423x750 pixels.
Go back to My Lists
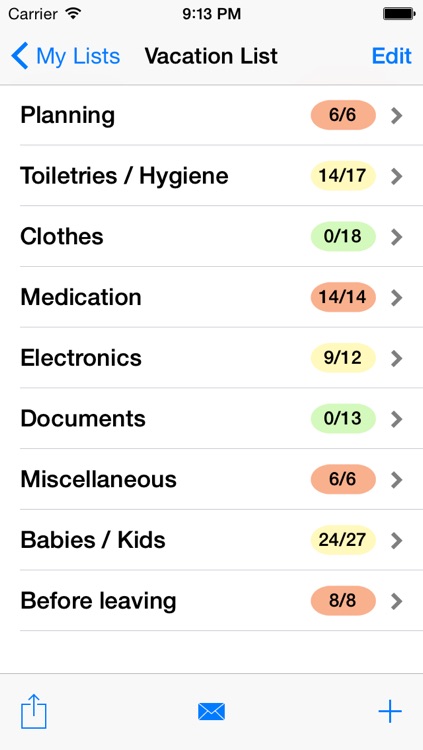(x=66, y=56)
